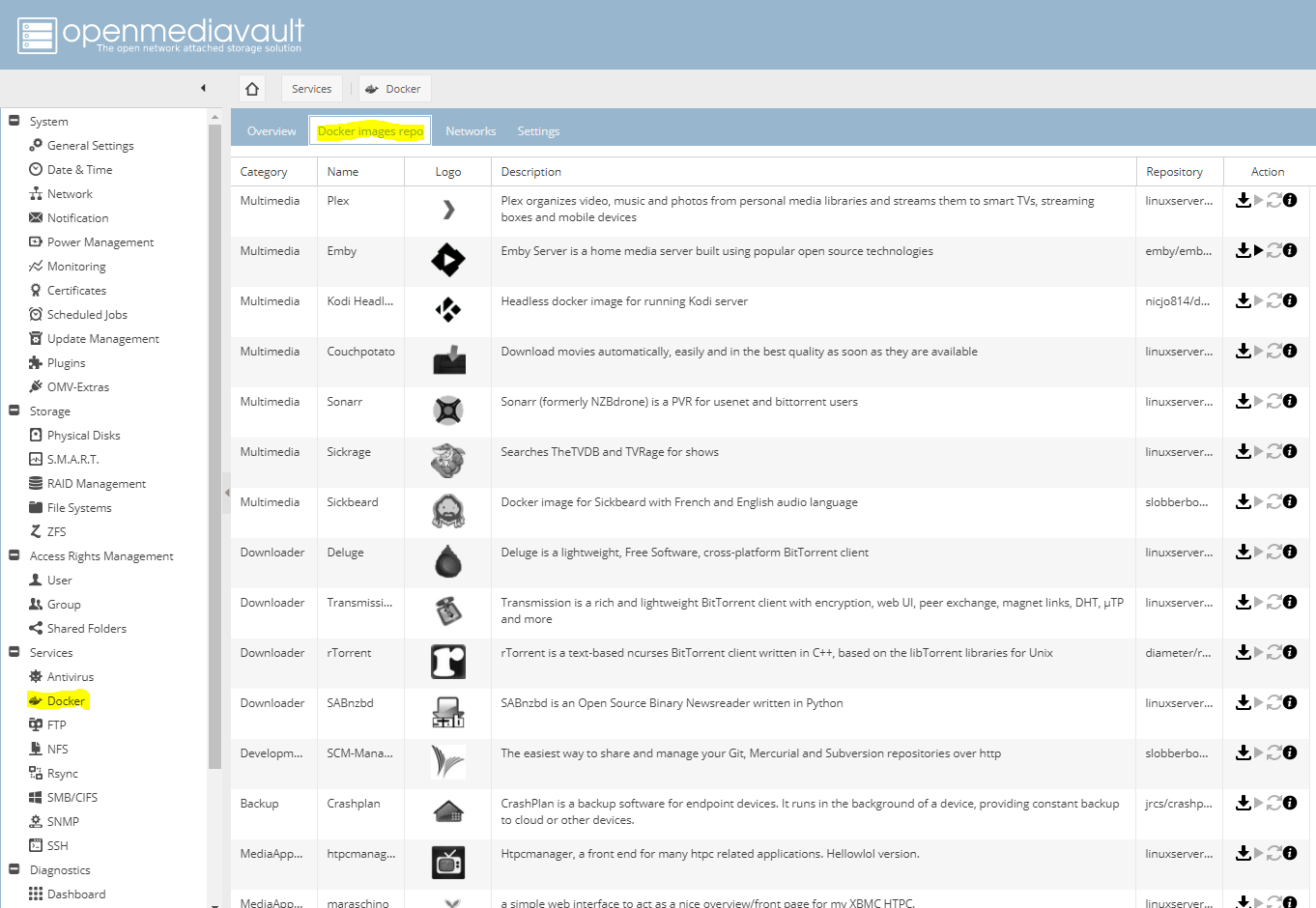Open info for Kodi Headless row
This screenshot has height=908, width=1316.
(1290, 300)
